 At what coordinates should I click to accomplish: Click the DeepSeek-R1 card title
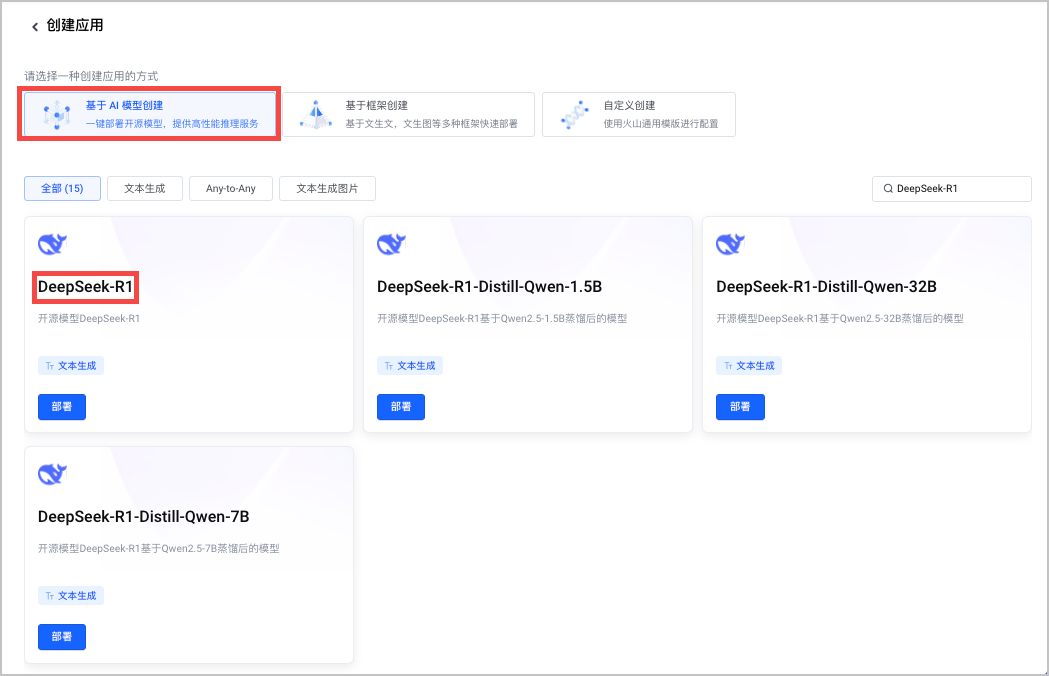tap(86, 287)
